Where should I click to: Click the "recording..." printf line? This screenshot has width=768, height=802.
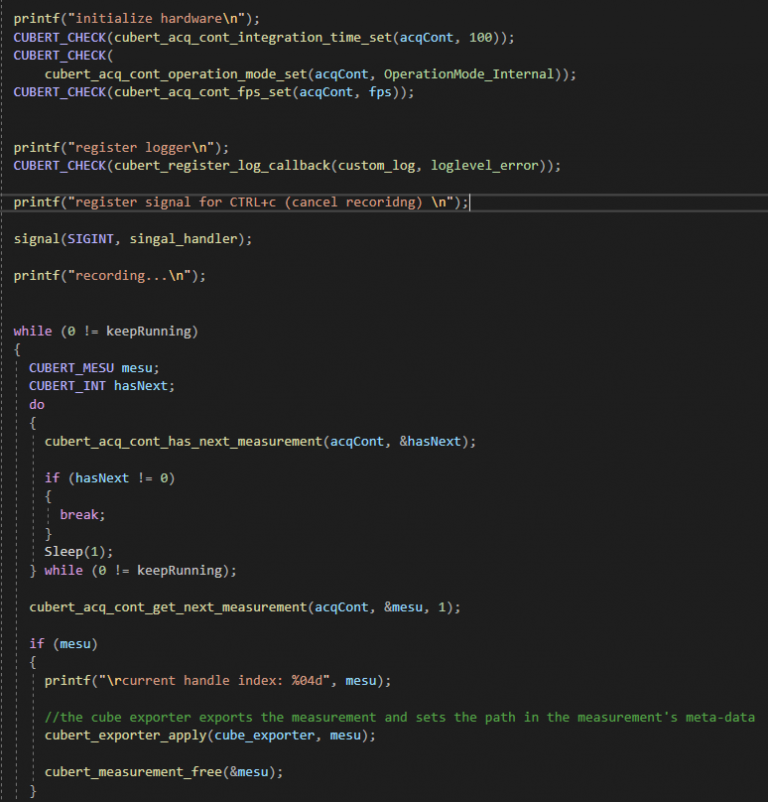click(x=109, y=276)
